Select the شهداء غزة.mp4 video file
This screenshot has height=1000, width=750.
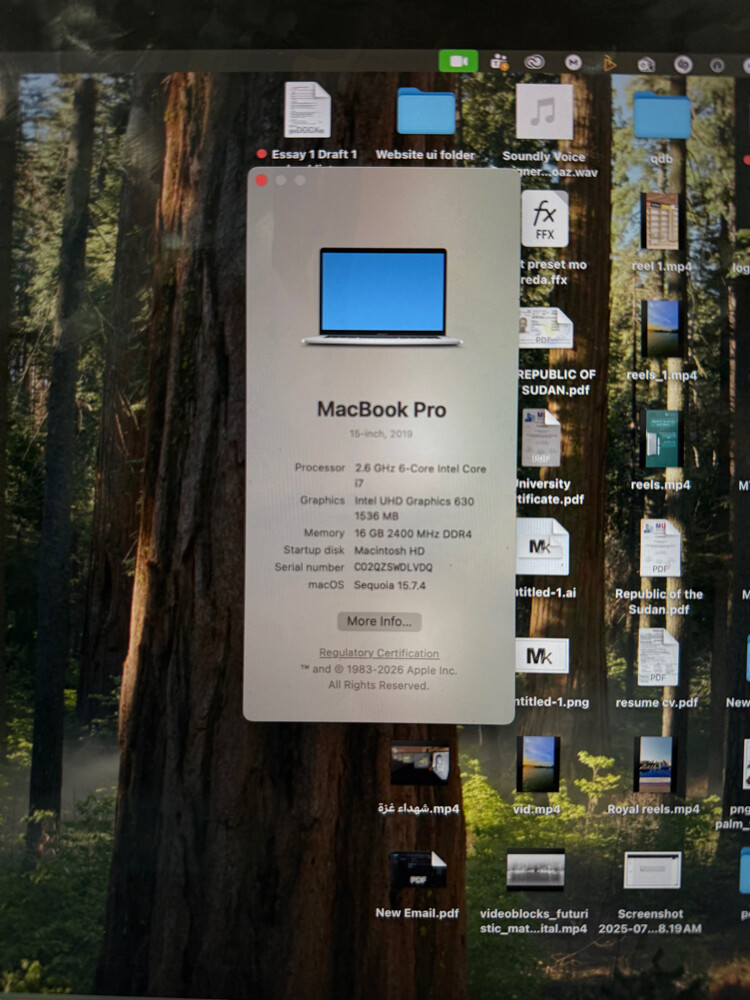(420, 763)
